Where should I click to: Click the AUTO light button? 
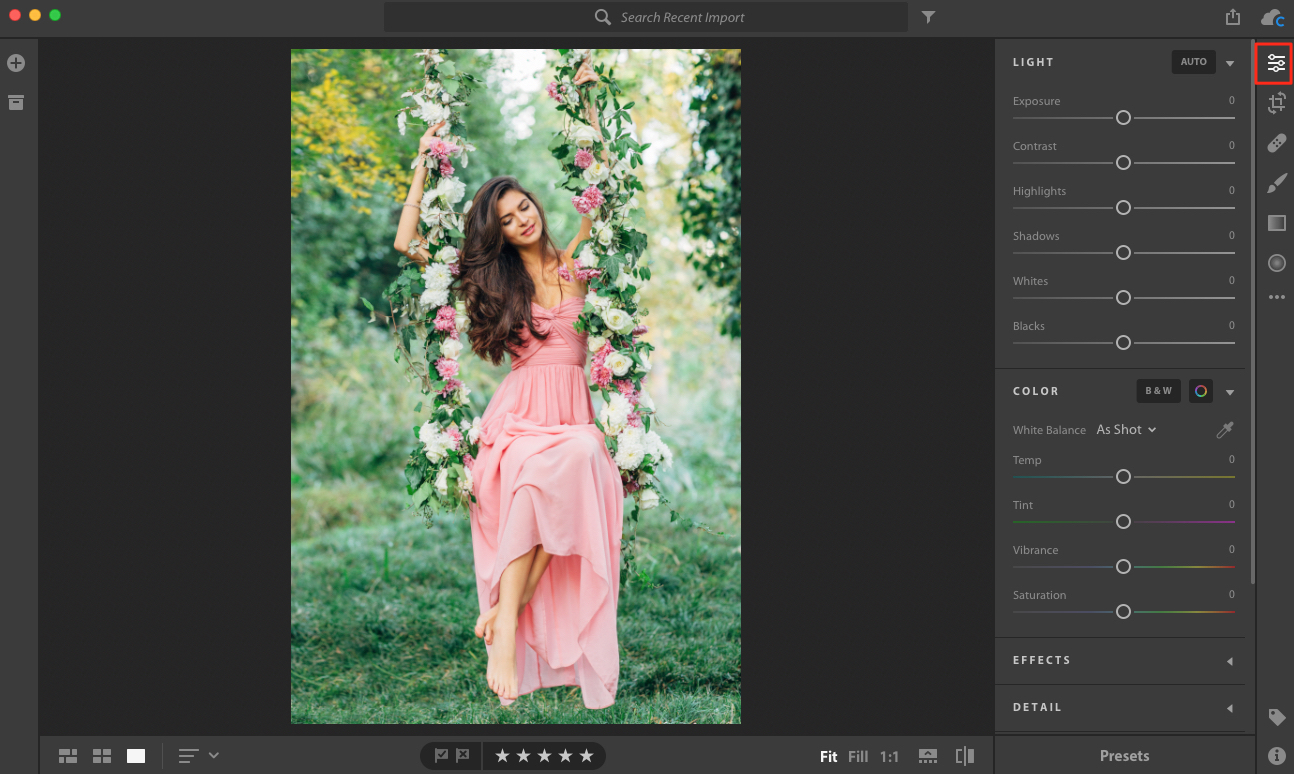[x=1193, y=62]
